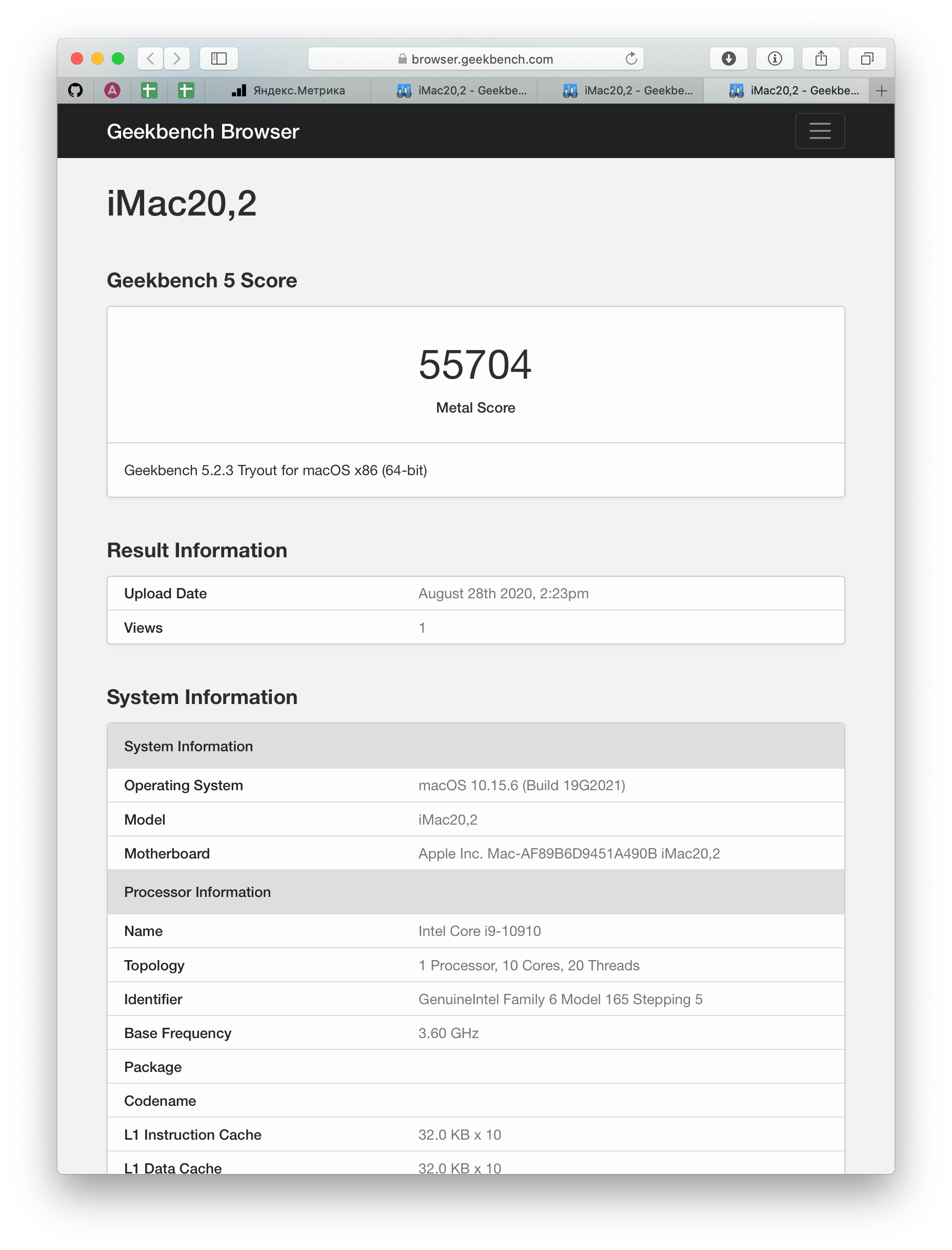Expand the Geekbench hamburger menu
This screenshot has height=1250, width=952.
(x=819, y=131)
